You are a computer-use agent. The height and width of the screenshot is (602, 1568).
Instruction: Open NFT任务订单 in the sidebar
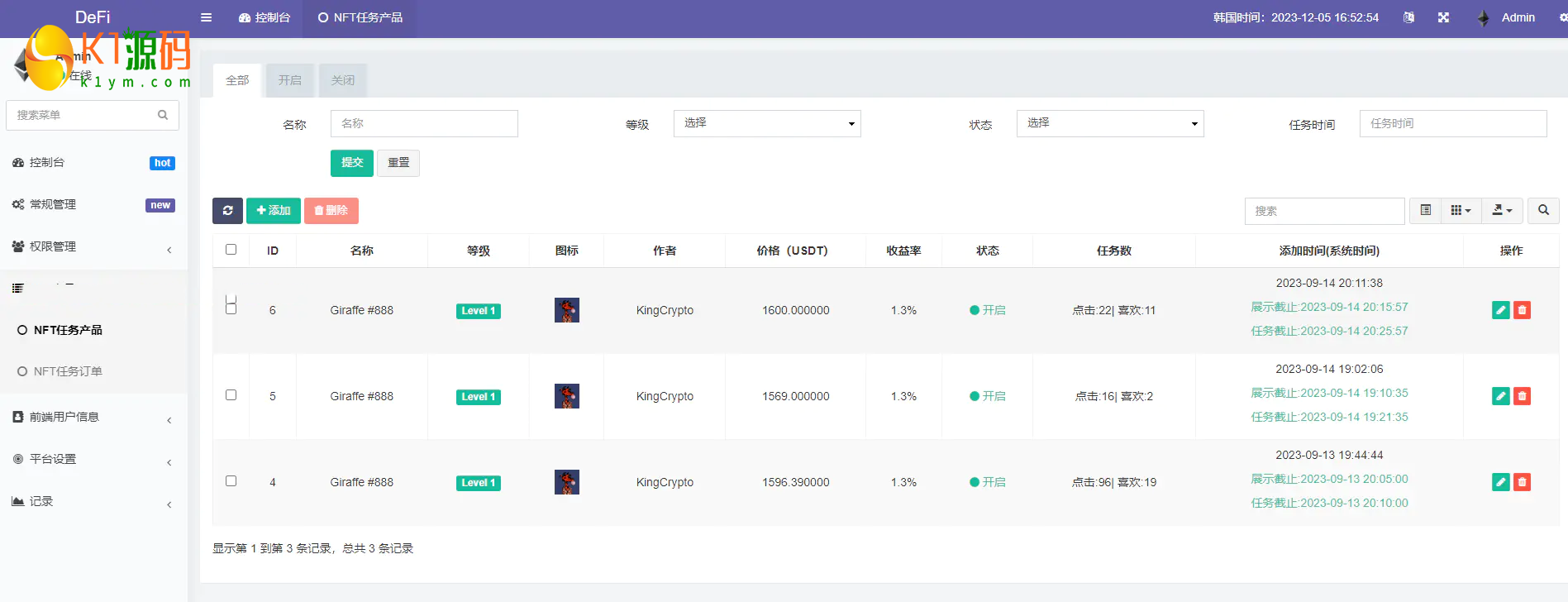(x=68, y=371)
